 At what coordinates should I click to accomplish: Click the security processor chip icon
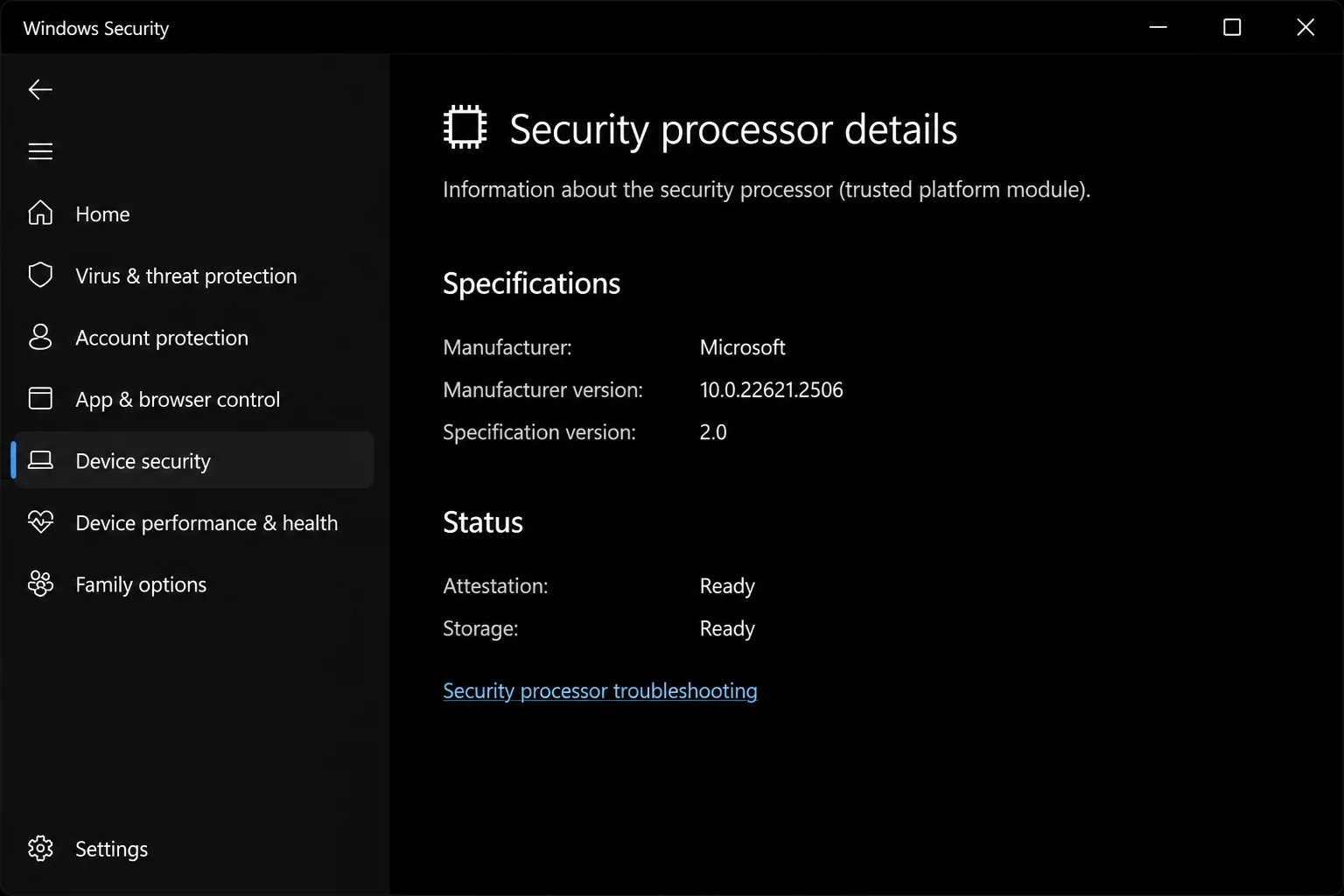[x=465, y=128]
